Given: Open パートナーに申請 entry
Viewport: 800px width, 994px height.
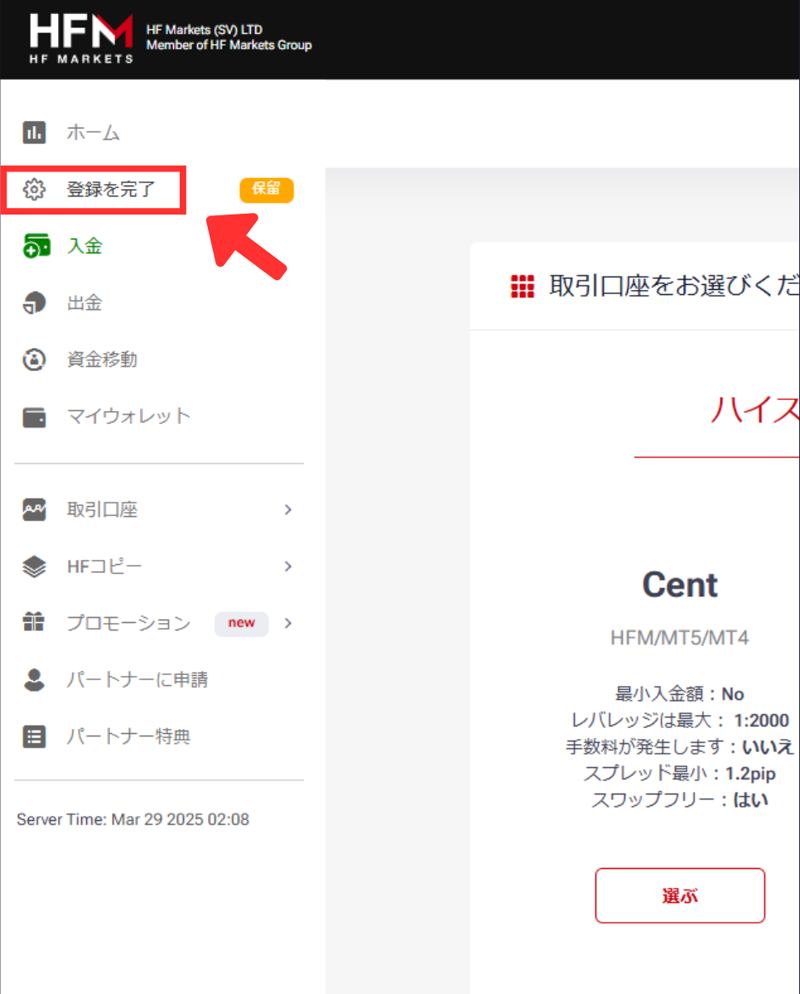Looking at the screenshot, I should click(x=138, y=680).
